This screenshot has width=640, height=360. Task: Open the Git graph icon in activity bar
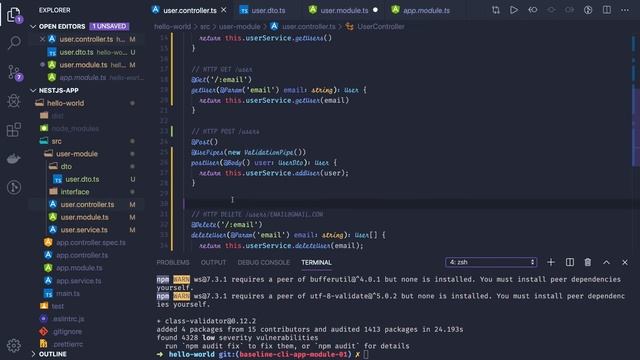14,187
